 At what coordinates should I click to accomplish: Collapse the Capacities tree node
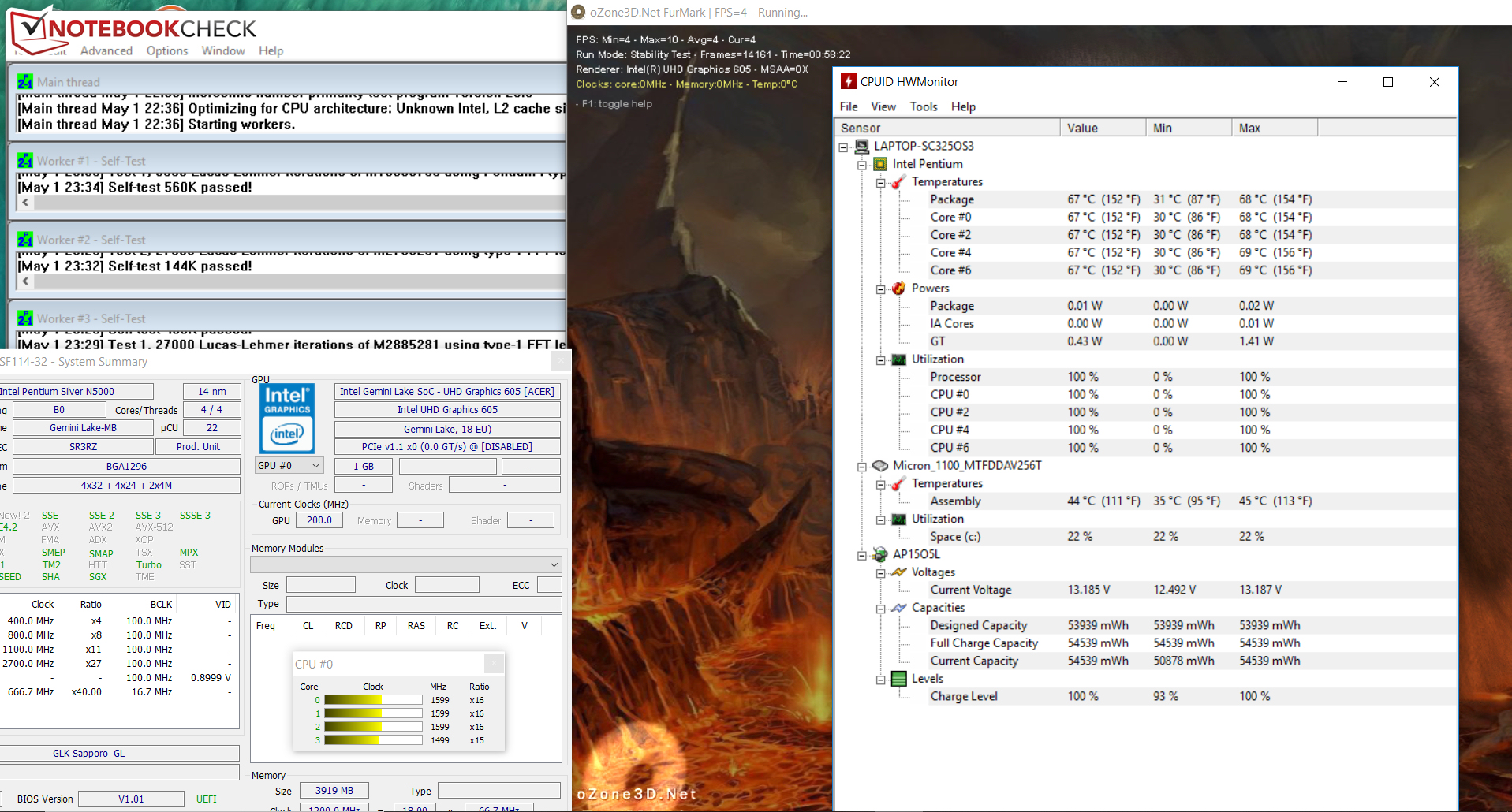pos(880,609)
